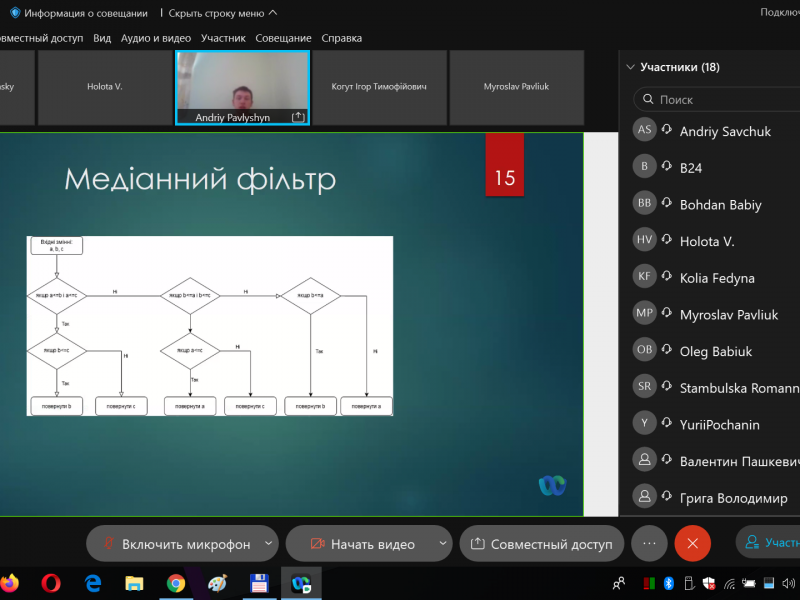This screenshot has width=800, height=600.
Task: Collapse the Участники (18) panel header
Action: (x=630, y=68)
